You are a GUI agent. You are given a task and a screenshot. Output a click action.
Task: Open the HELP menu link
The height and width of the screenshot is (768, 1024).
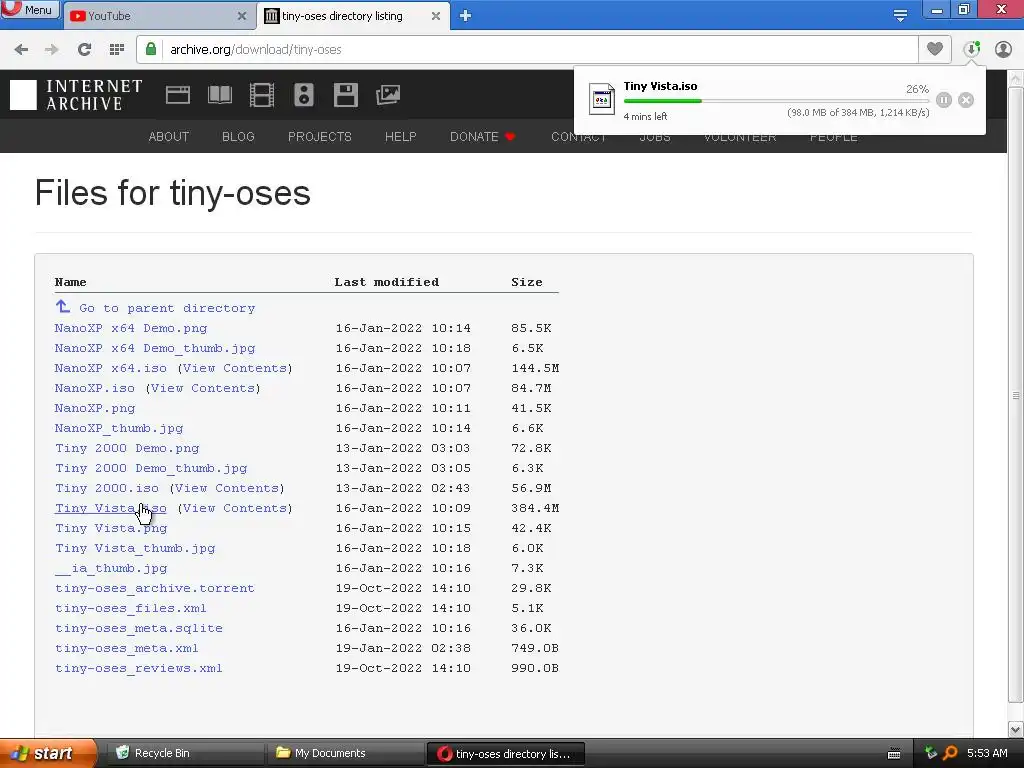tap(400, 136)
